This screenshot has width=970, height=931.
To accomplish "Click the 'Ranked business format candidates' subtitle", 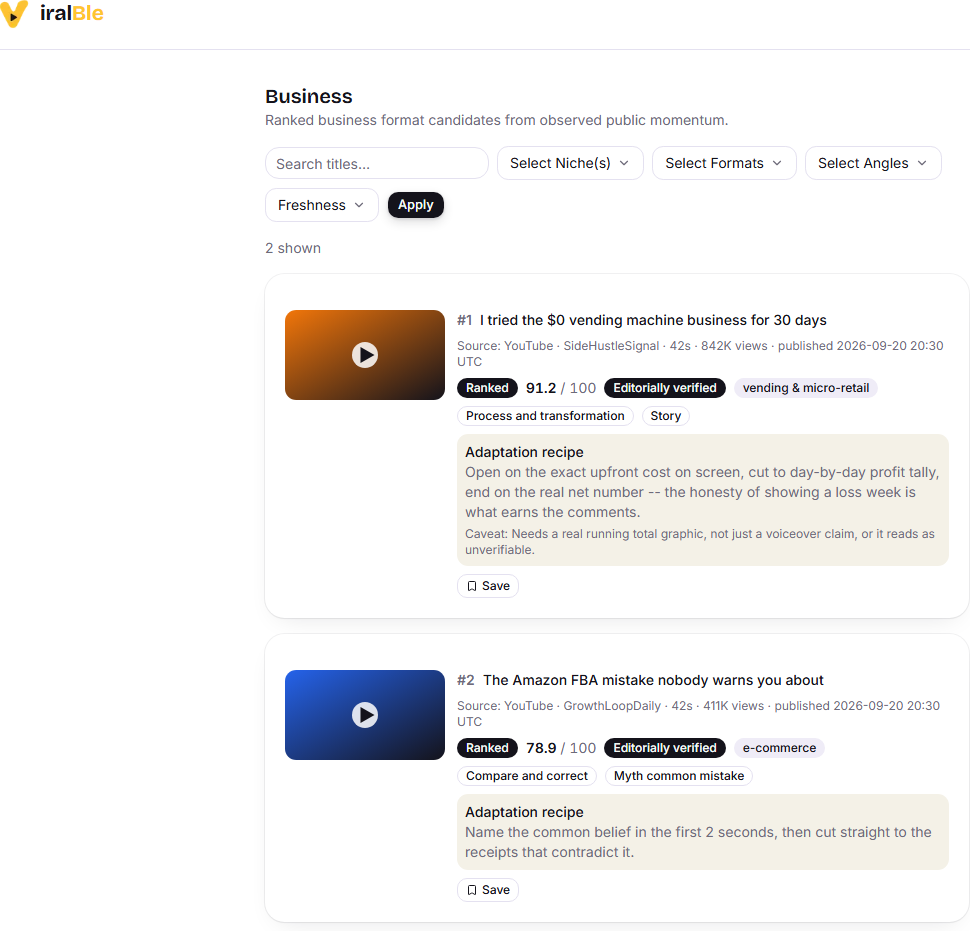I will 496,120.
